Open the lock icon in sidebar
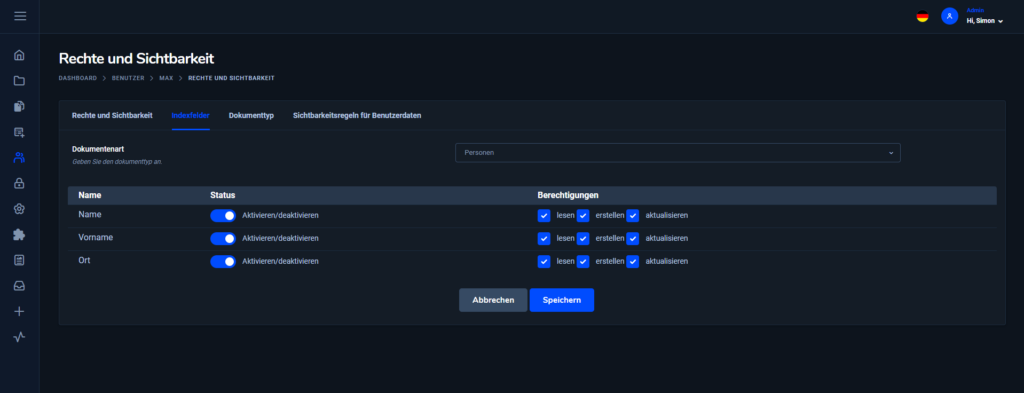 [x=19, y=183]
